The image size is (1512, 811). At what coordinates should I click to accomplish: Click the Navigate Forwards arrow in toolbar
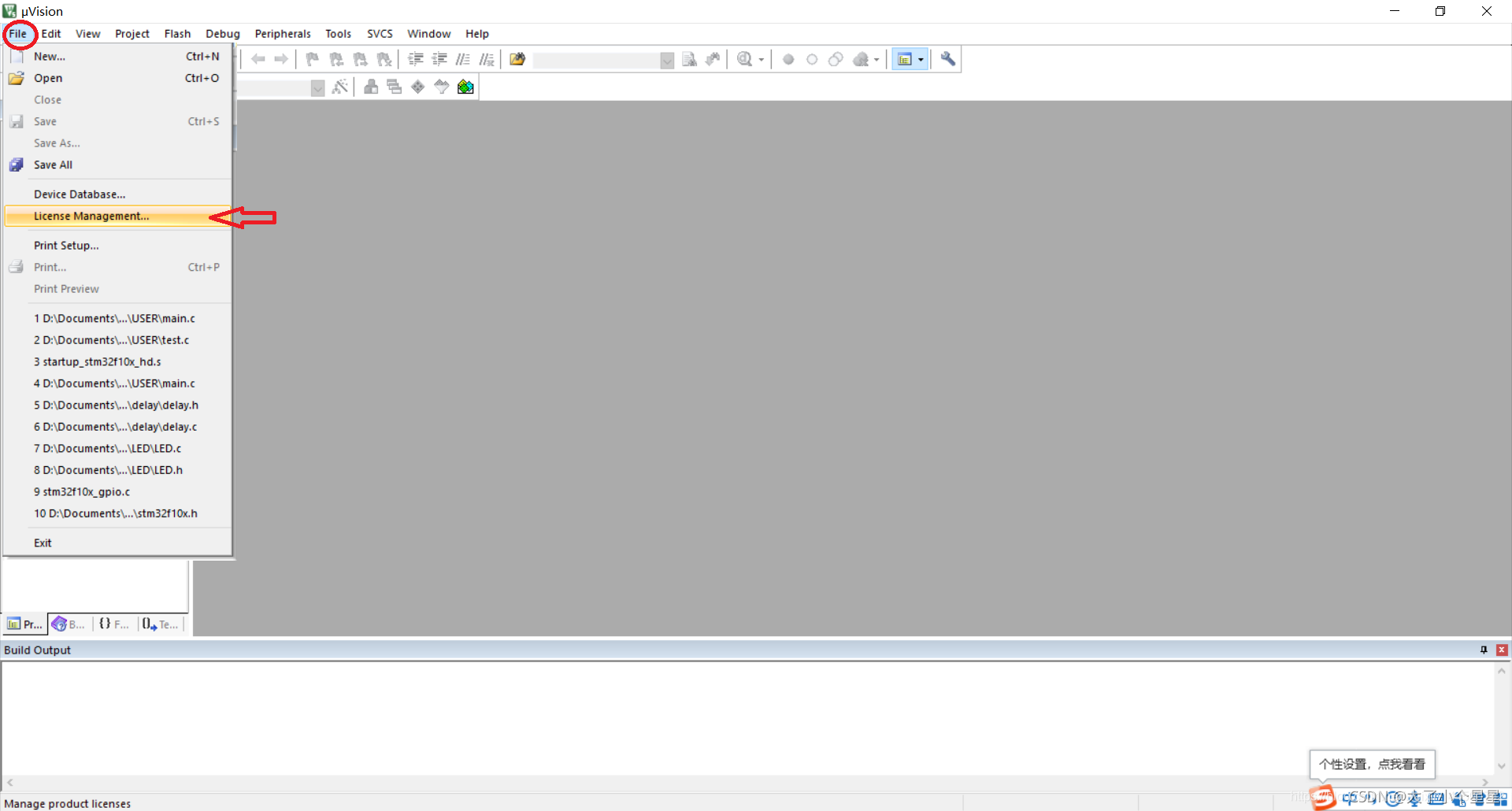281,59
